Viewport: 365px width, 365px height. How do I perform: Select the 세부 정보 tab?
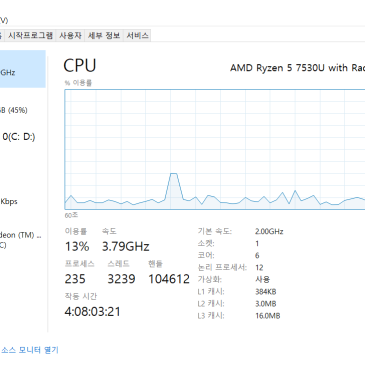click(104, 35)
